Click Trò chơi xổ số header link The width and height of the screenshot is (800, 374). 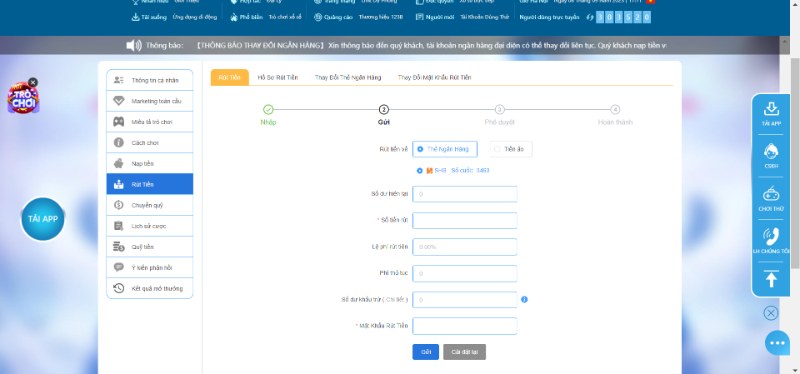pos(285,17)
